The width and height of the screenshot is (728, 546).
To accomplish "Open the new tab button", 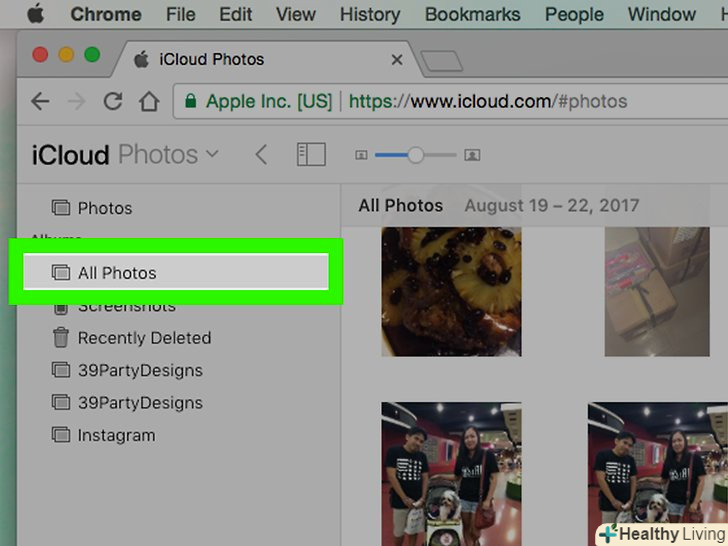I will [440, 61].
